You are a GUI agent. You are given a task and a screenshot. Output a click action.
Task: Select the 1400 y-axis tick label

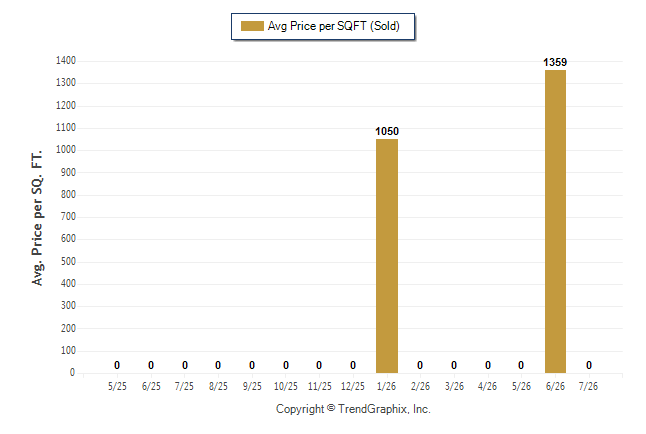(66, 61)
